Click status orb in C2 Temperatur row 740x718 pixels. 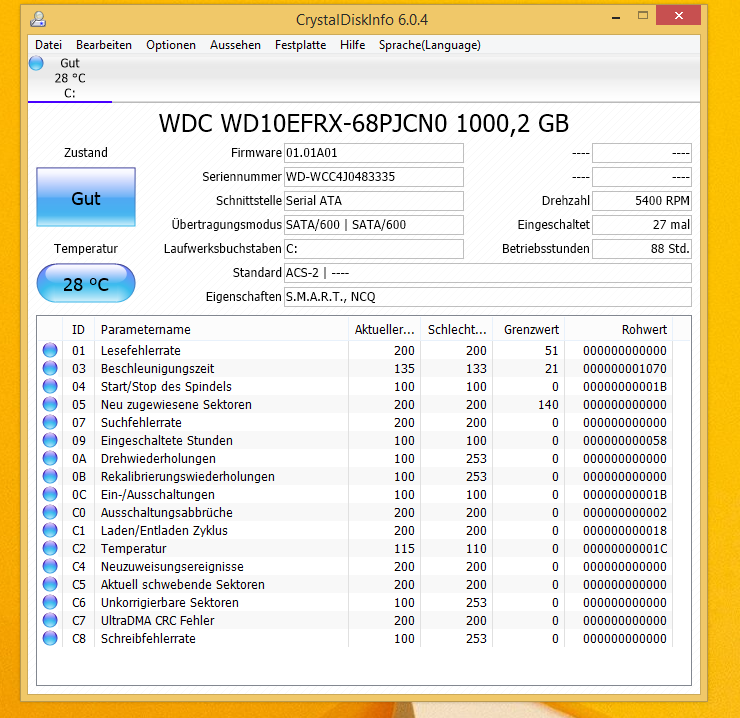(50, 548)
